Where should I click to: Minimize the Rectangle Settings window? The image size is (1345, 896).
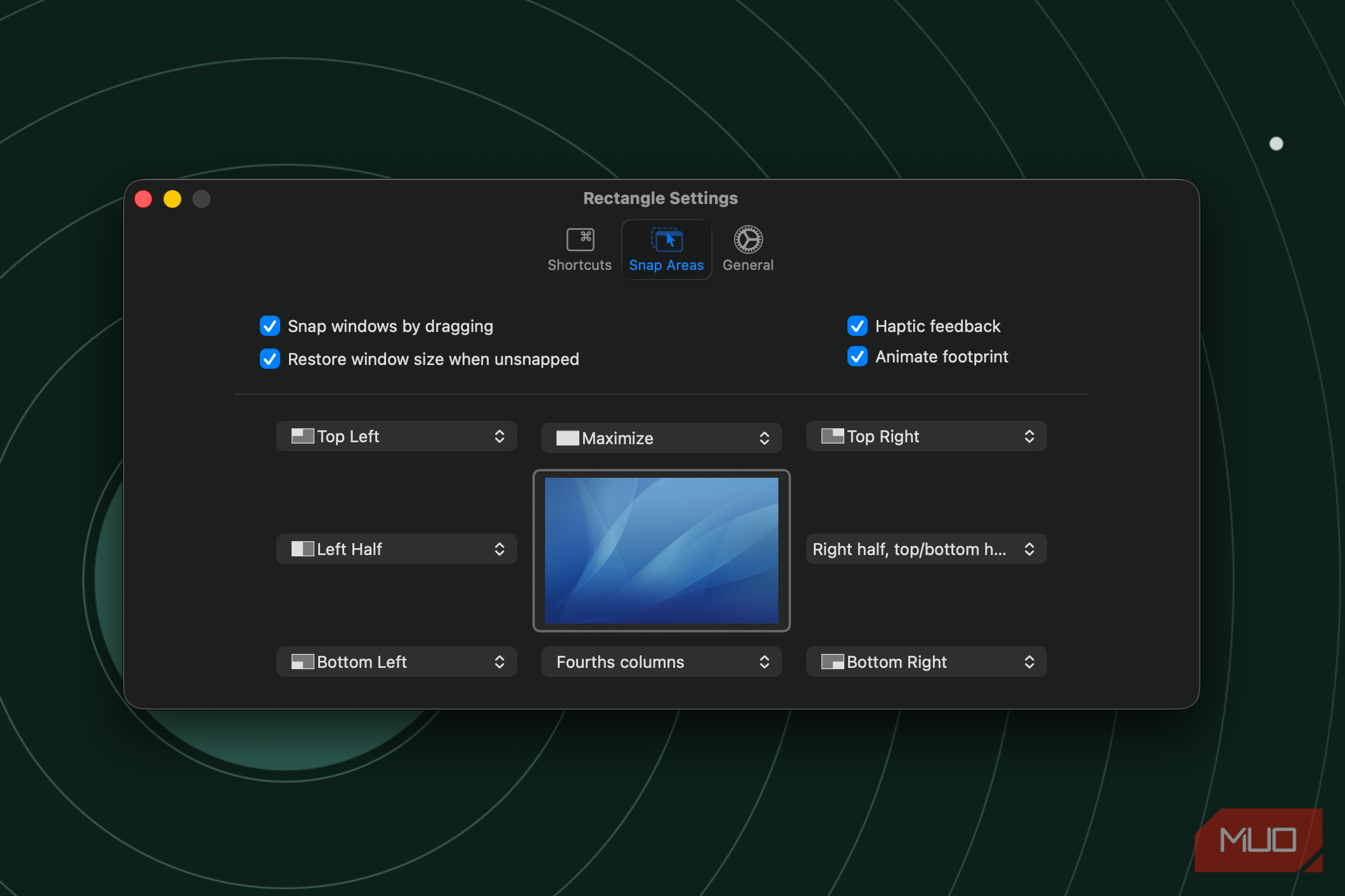point(172,200)
